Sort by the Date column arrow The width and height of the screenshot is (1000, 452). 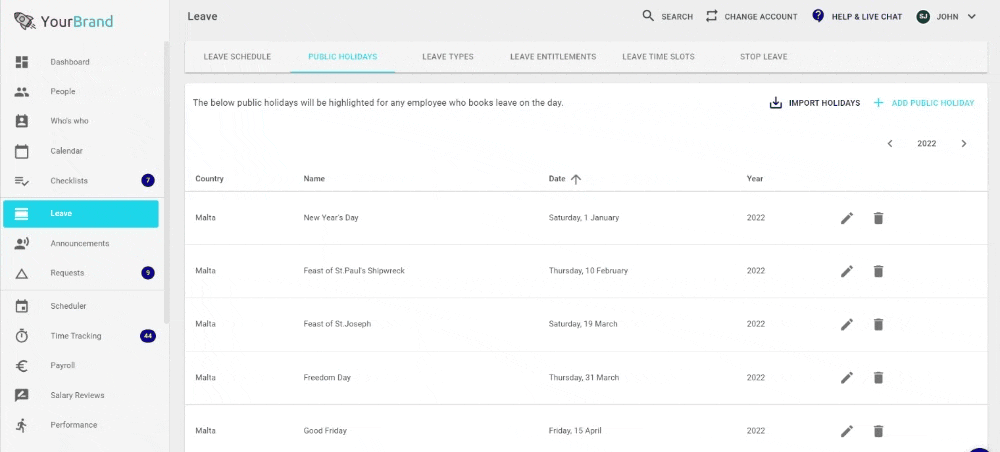click(576, 179)
